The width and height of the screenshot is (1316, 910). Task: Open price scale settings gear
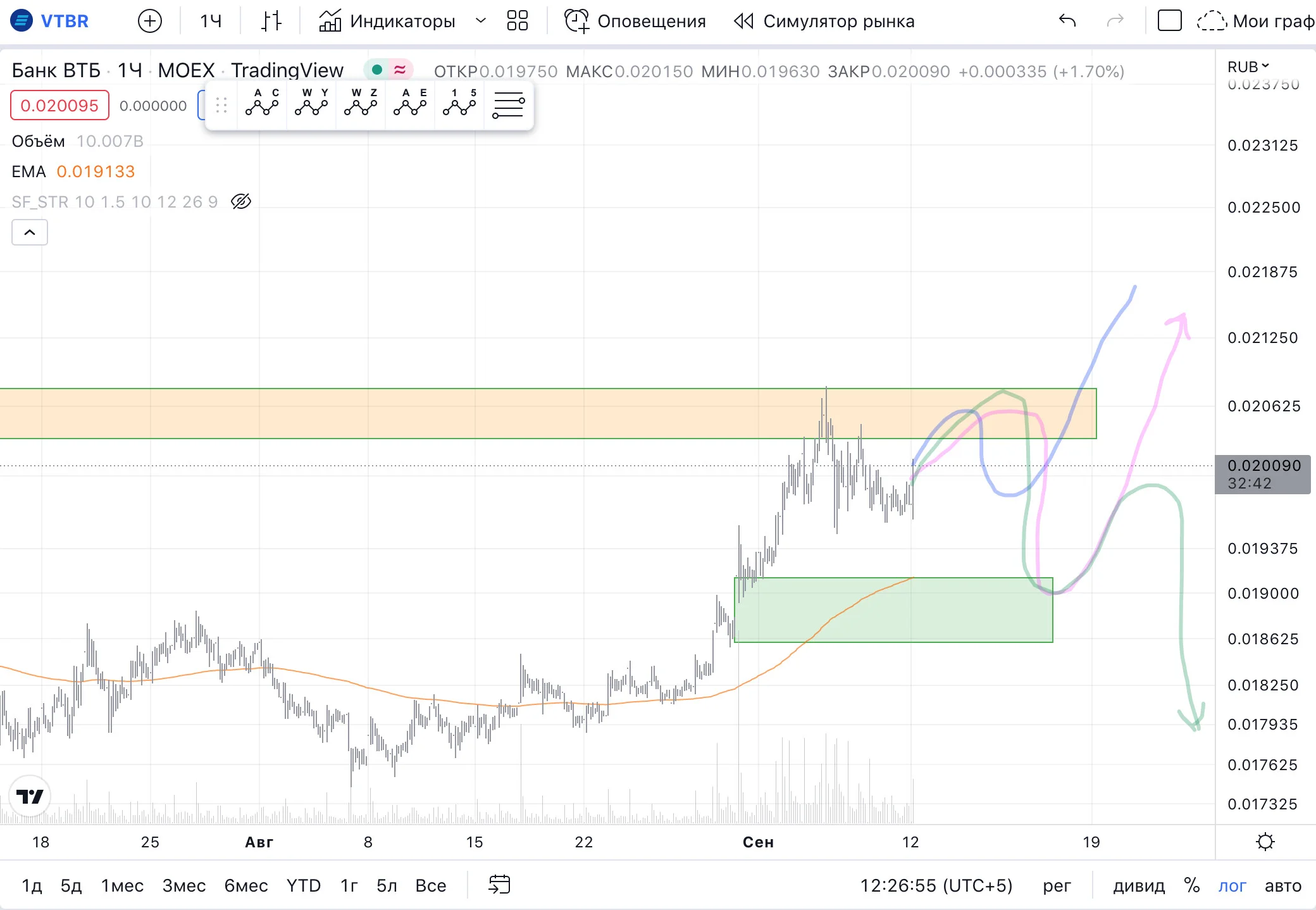click(1265, 842)
